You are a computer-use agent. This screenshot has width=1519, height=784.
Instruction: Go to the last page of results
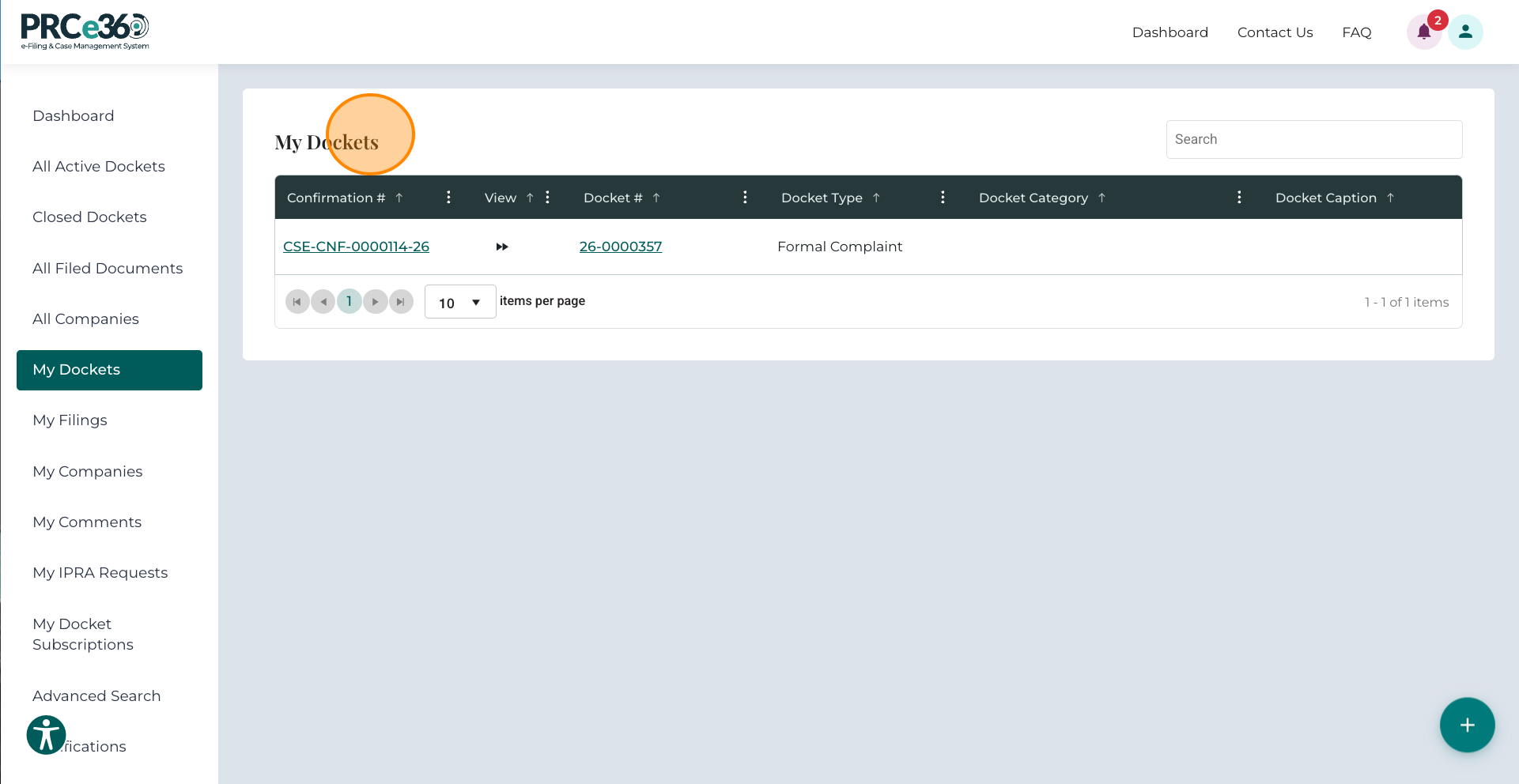coord(401,301)
